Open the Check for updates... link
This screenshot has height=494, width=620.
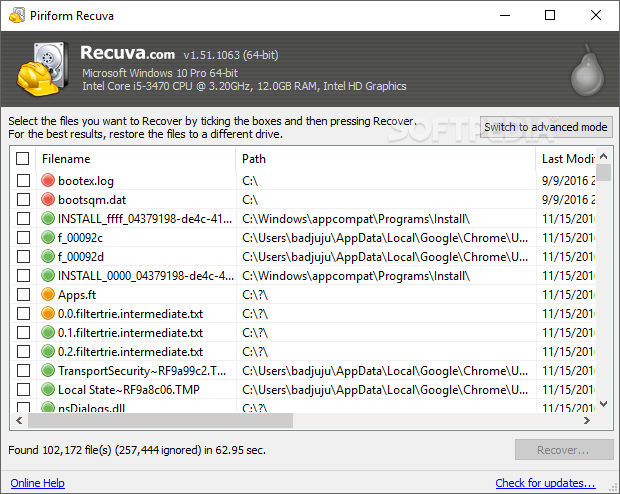(x=545, y=483)
